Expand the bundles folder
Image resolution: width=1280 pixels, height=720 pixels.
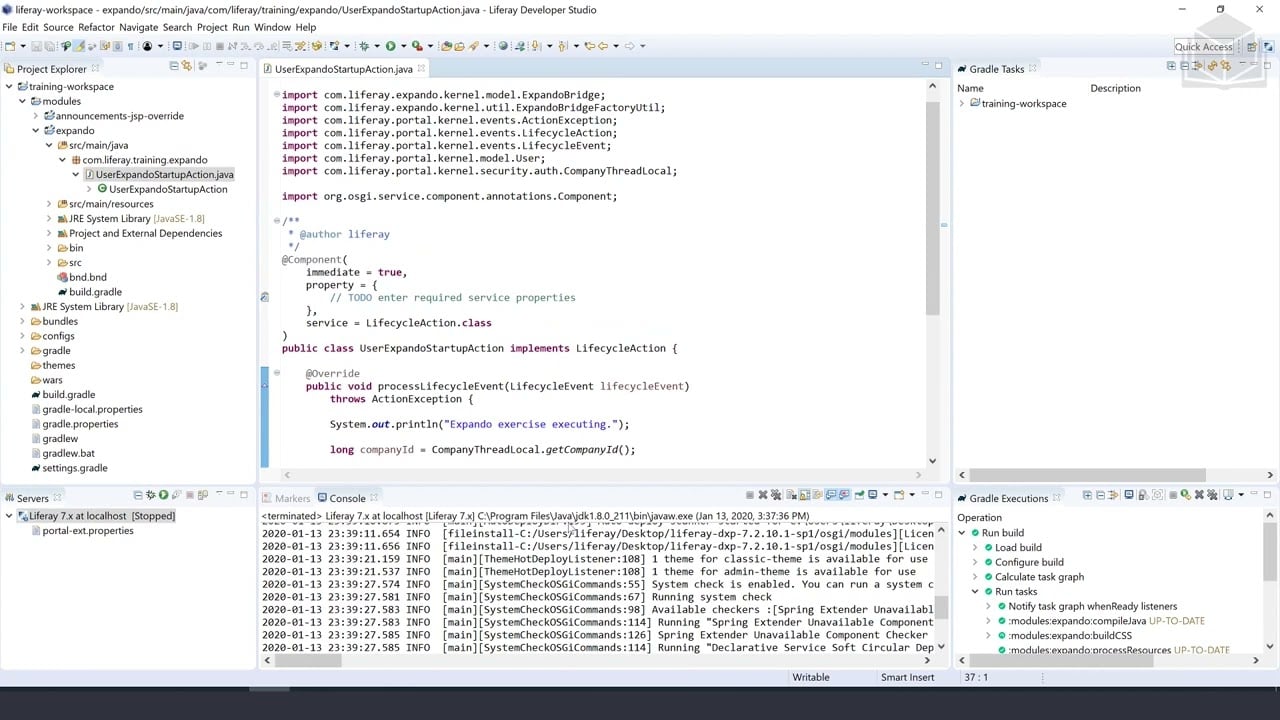23,322
